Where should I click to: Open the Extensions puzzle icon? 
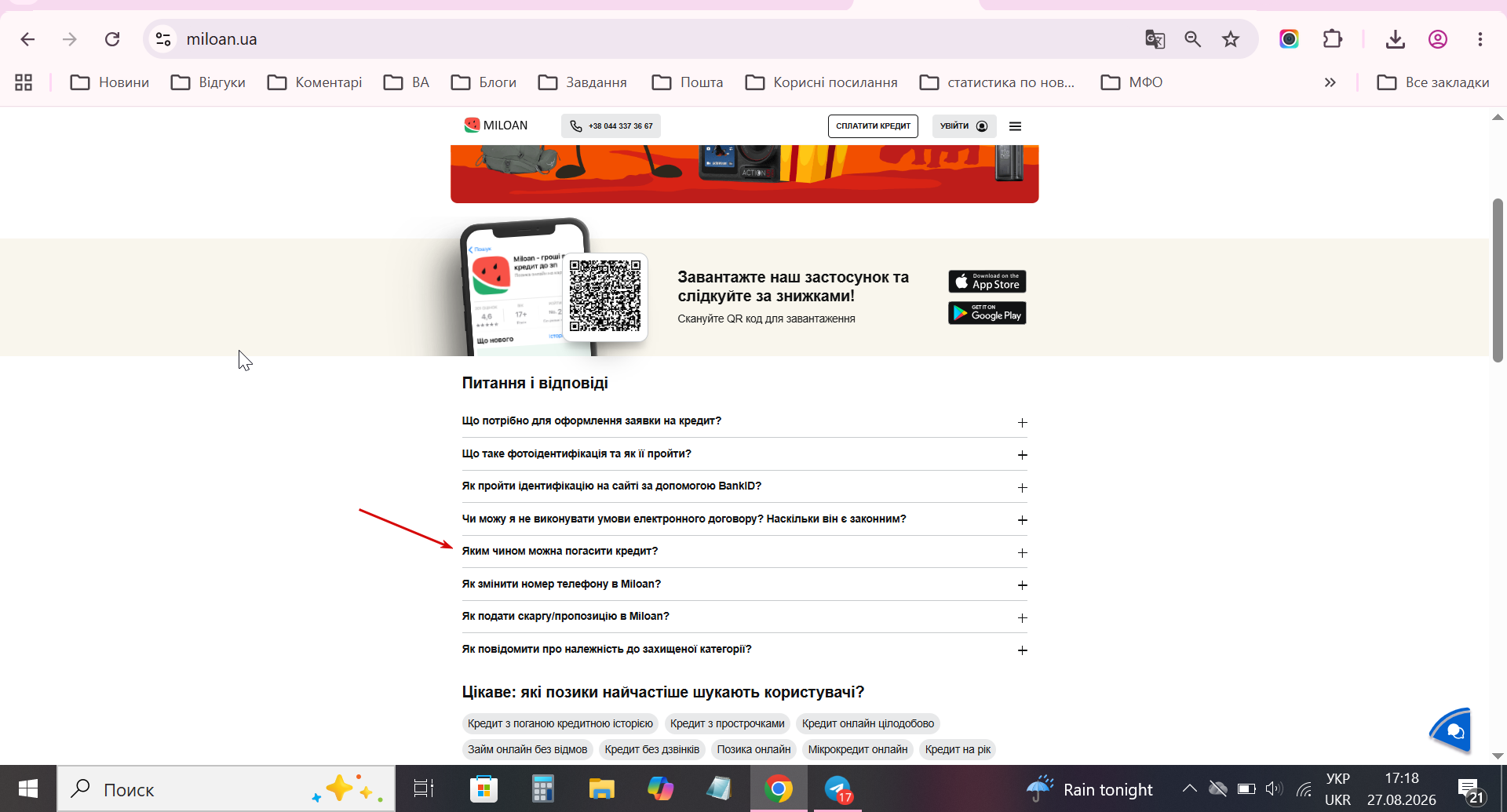pyautogui.click(x=1332, y=39)
